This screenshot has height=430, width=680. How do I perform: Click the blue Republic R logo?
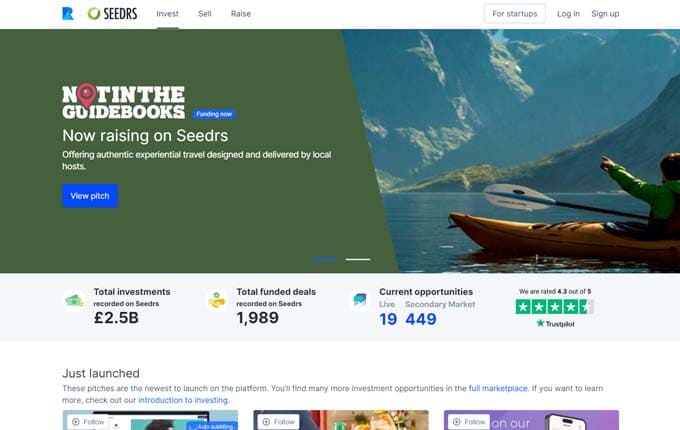coord(68,14)
